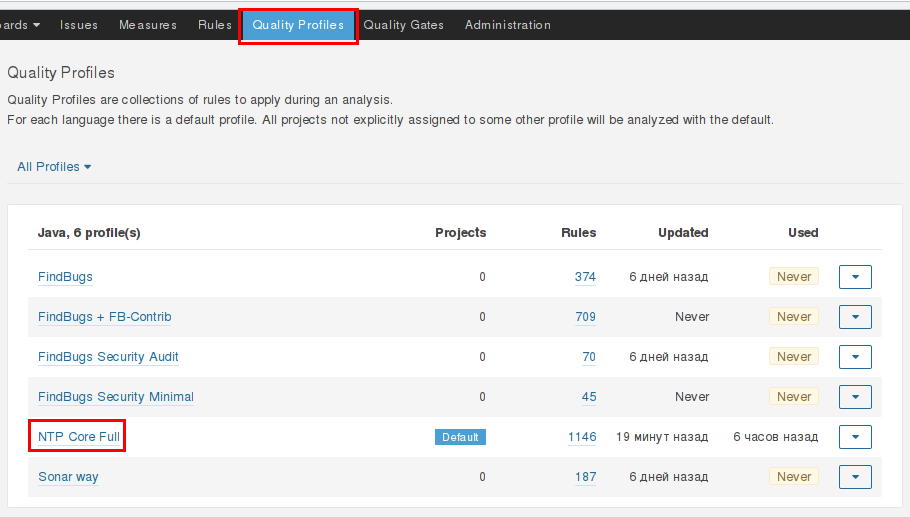910x517 pixels.
Task: View the 1146 rules of NTP Core Full
Action: point(582,437)
